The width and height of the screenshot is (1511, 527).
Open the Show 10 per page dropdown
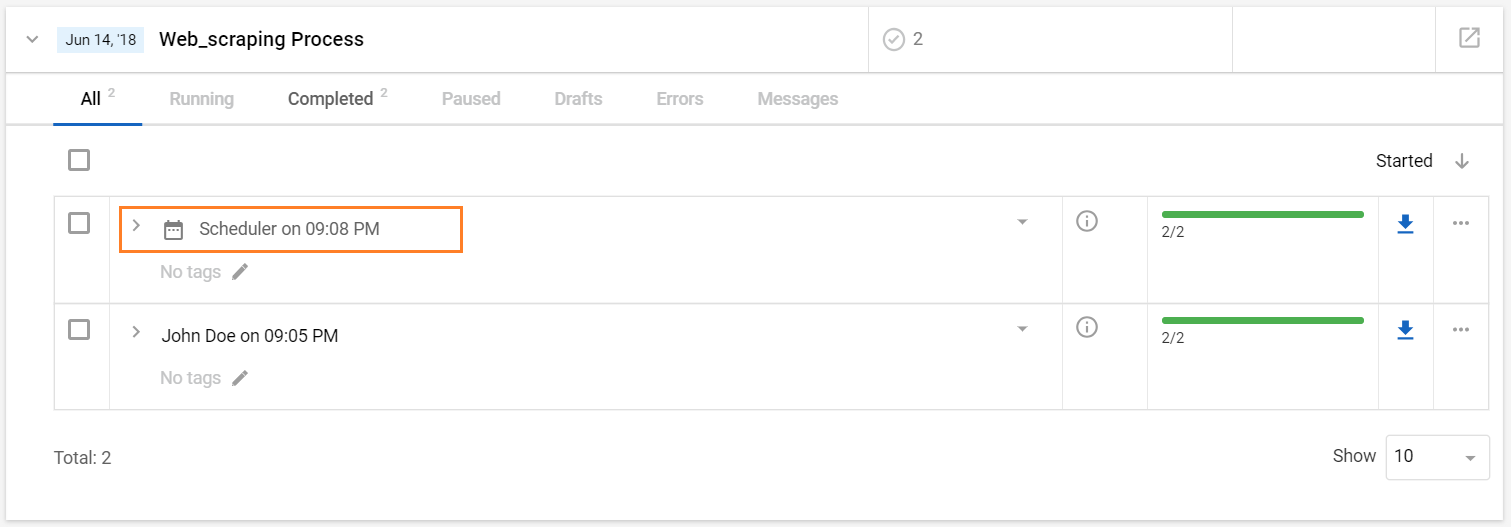[1437, 457]
